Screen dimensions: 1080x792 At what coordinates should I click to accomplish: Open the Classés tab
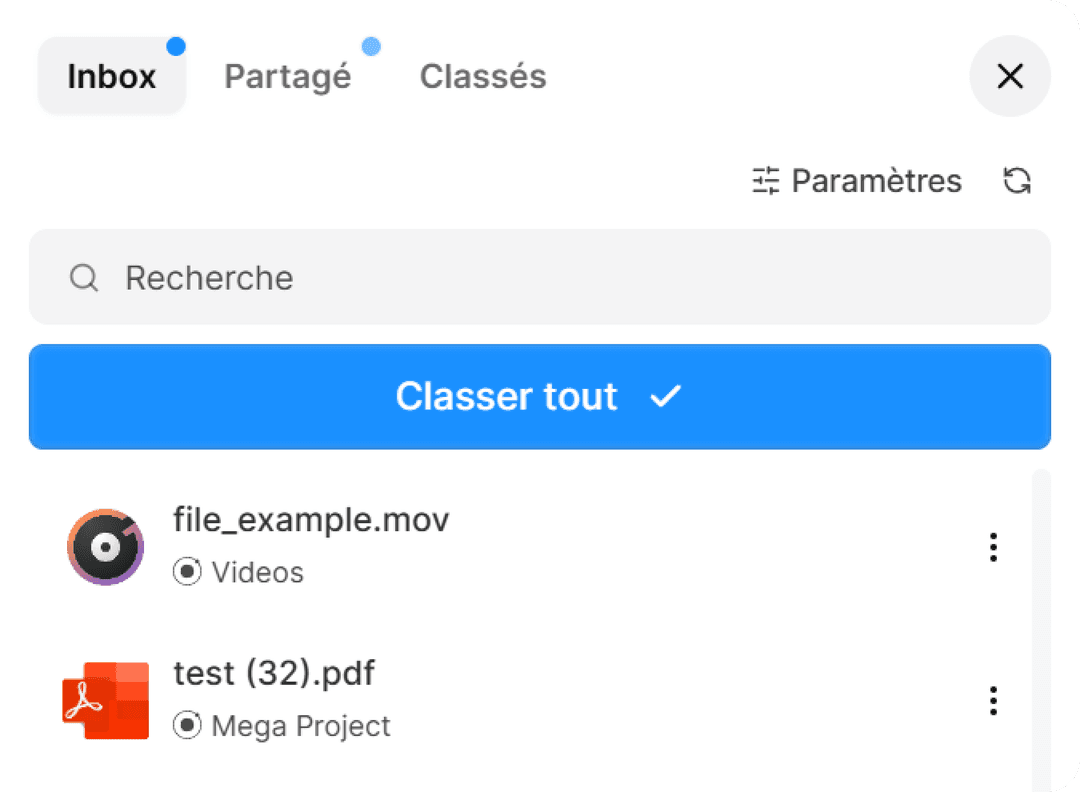483,77
